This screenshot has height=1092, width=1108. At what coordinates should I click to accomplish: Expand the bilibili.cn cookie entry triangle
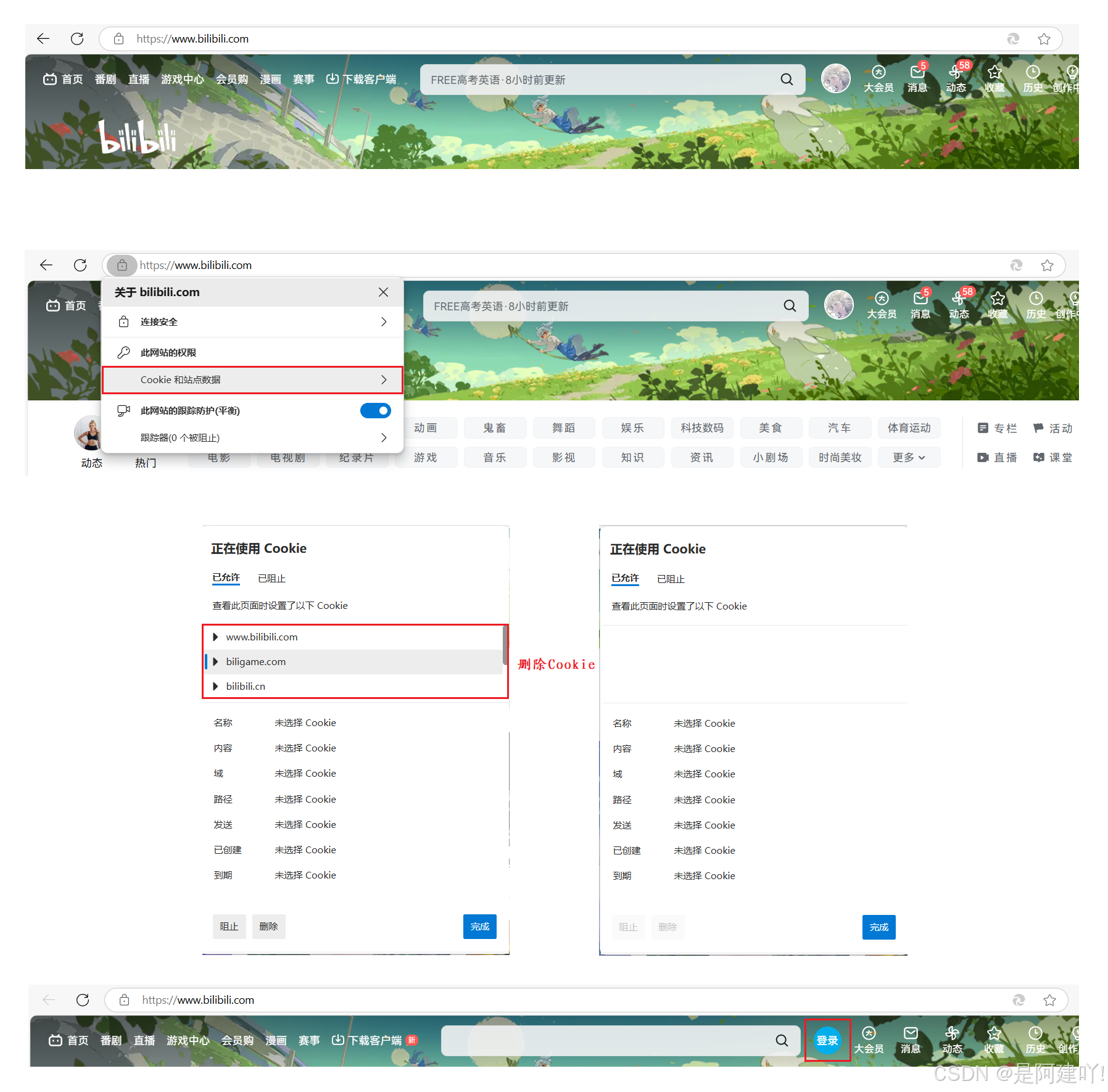click(215, 686)
